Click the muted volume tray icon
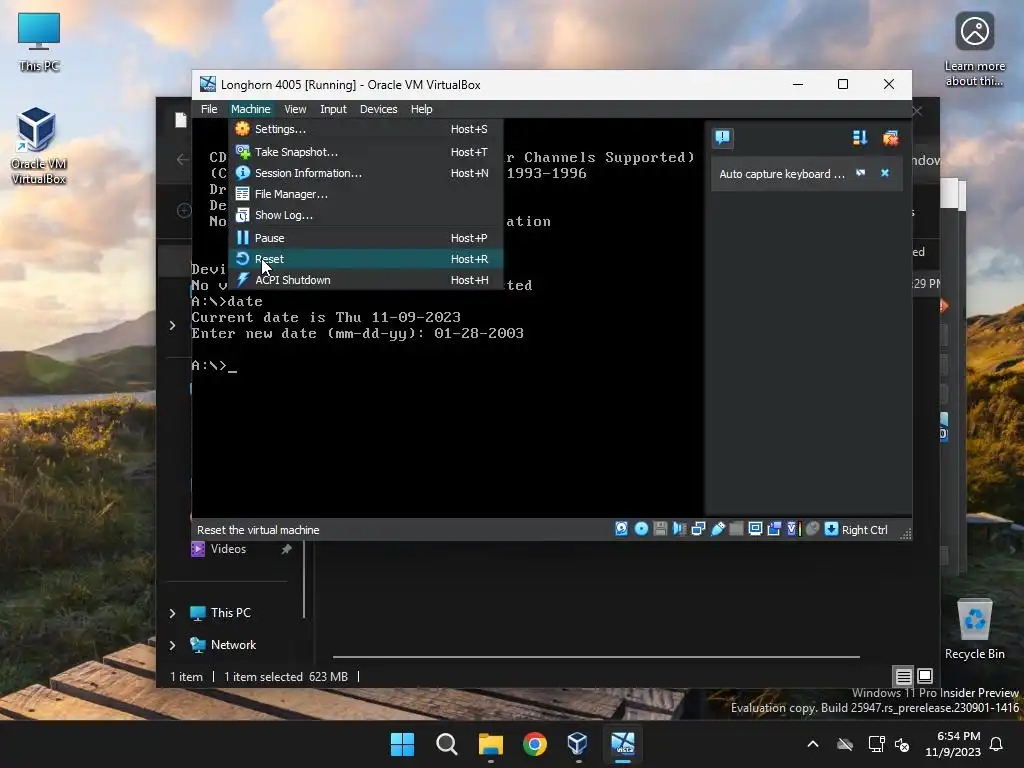This screenshot has width=1024, height=768. [x=902, y=744]
